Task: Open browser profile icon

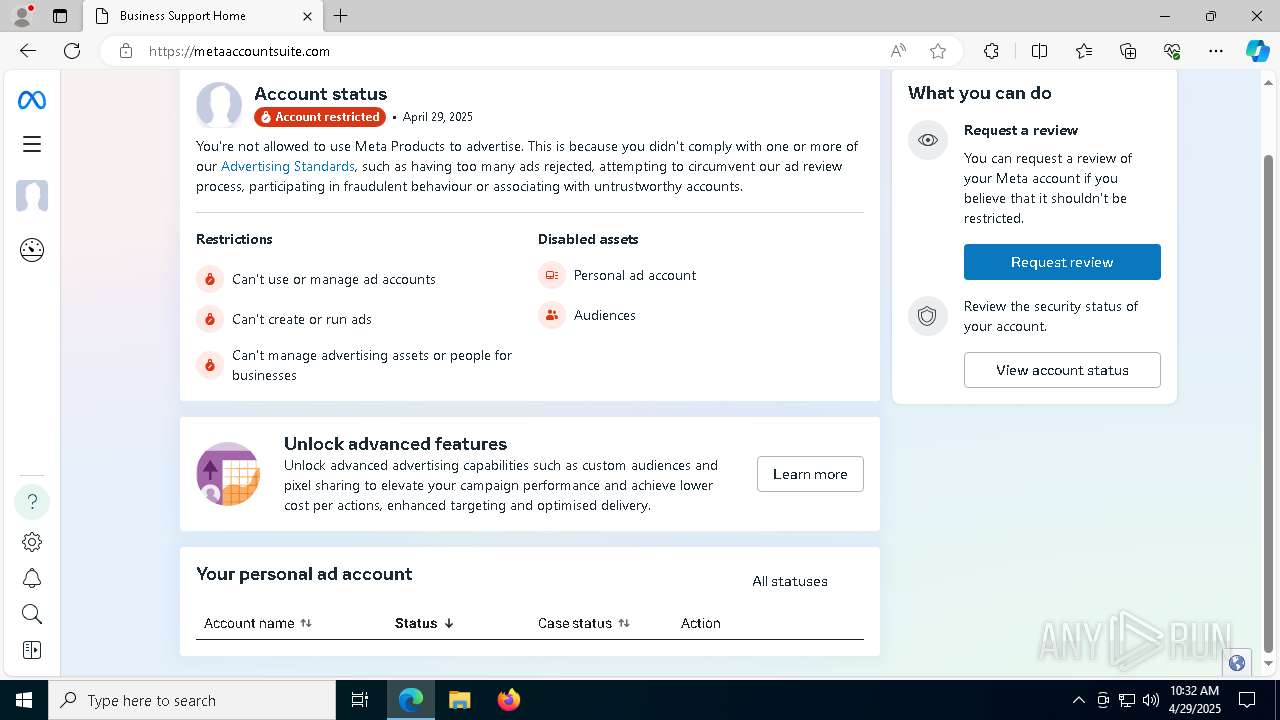Action: point(22,16)
